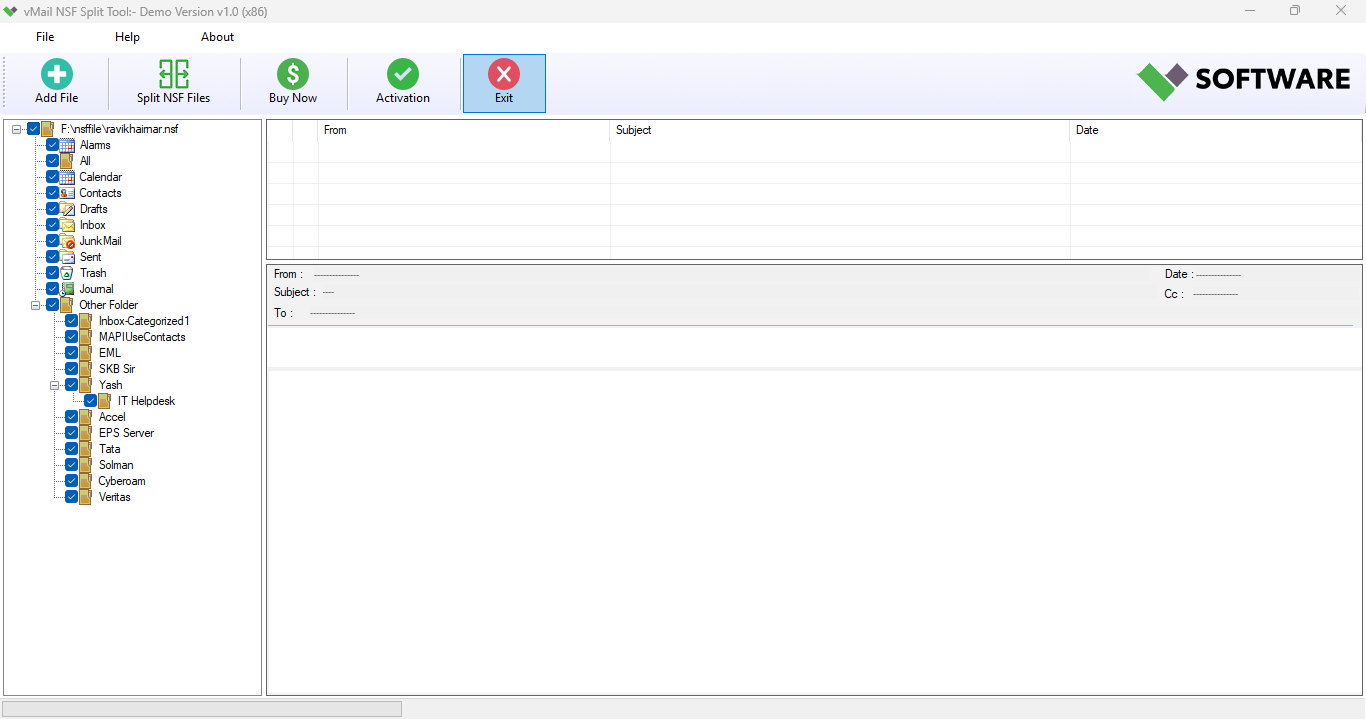Viewport: 1366px width, 720px height.
Task: Uncheck the Cyberoam checkbox
Action: (x=72, y=481)
